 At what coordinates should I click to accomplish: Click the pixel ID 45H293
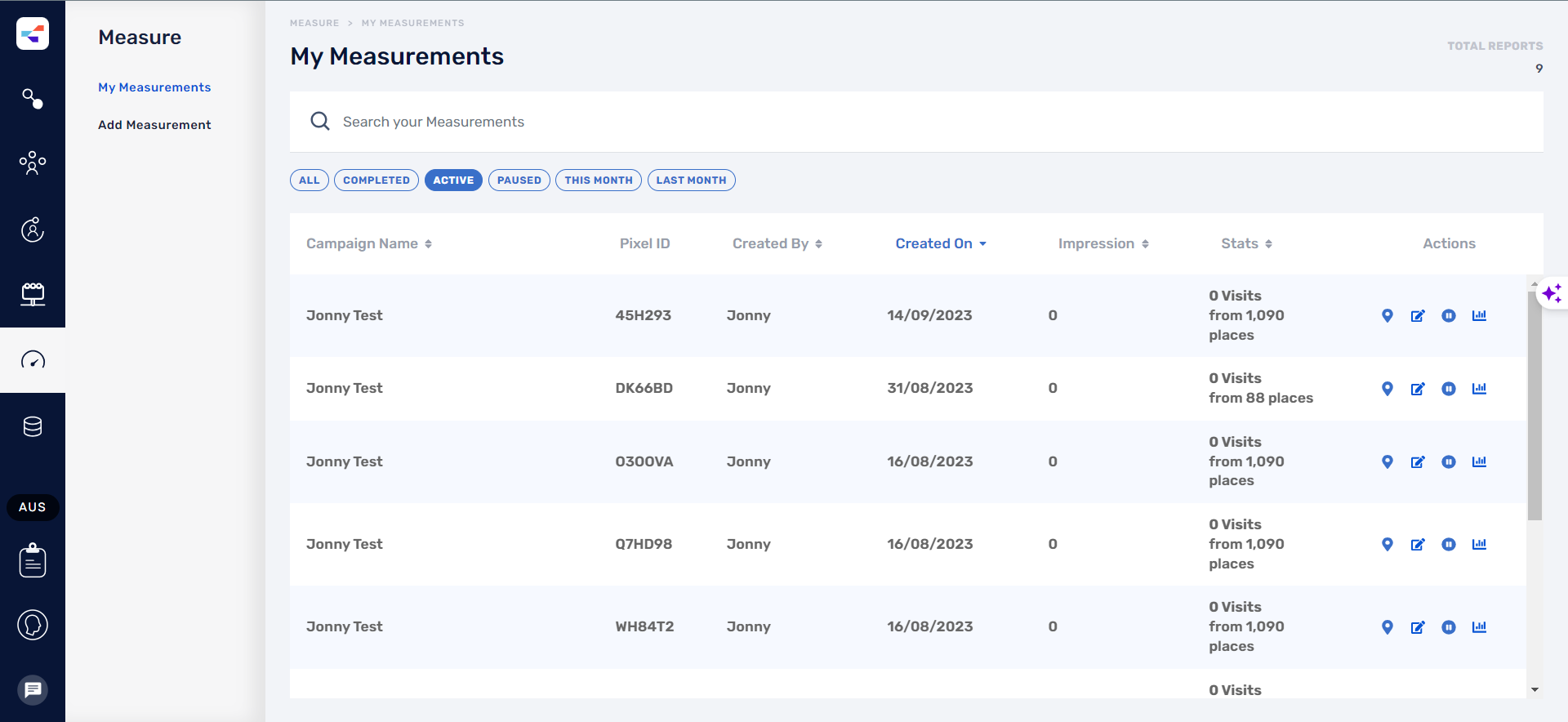[644, 315]
